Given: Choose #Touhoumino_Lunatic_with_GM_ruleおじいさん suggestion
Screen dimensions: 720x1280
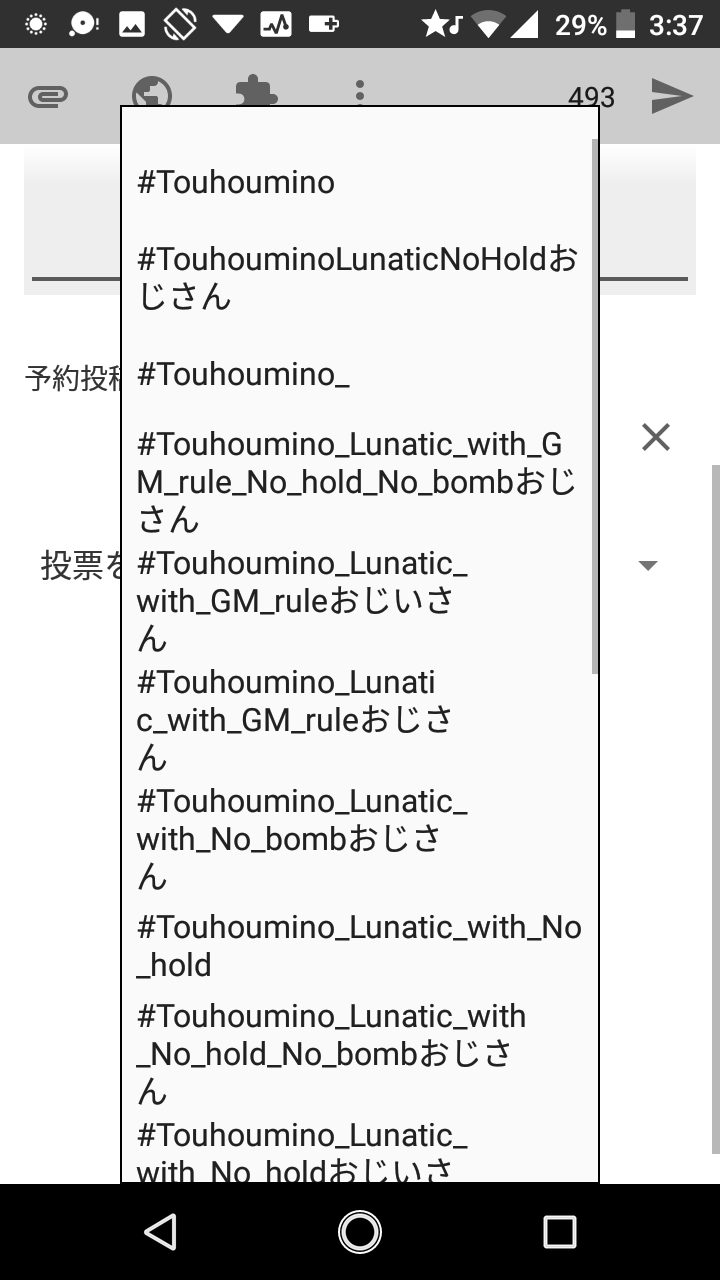Looking at the screenshot, I should 302,600.
